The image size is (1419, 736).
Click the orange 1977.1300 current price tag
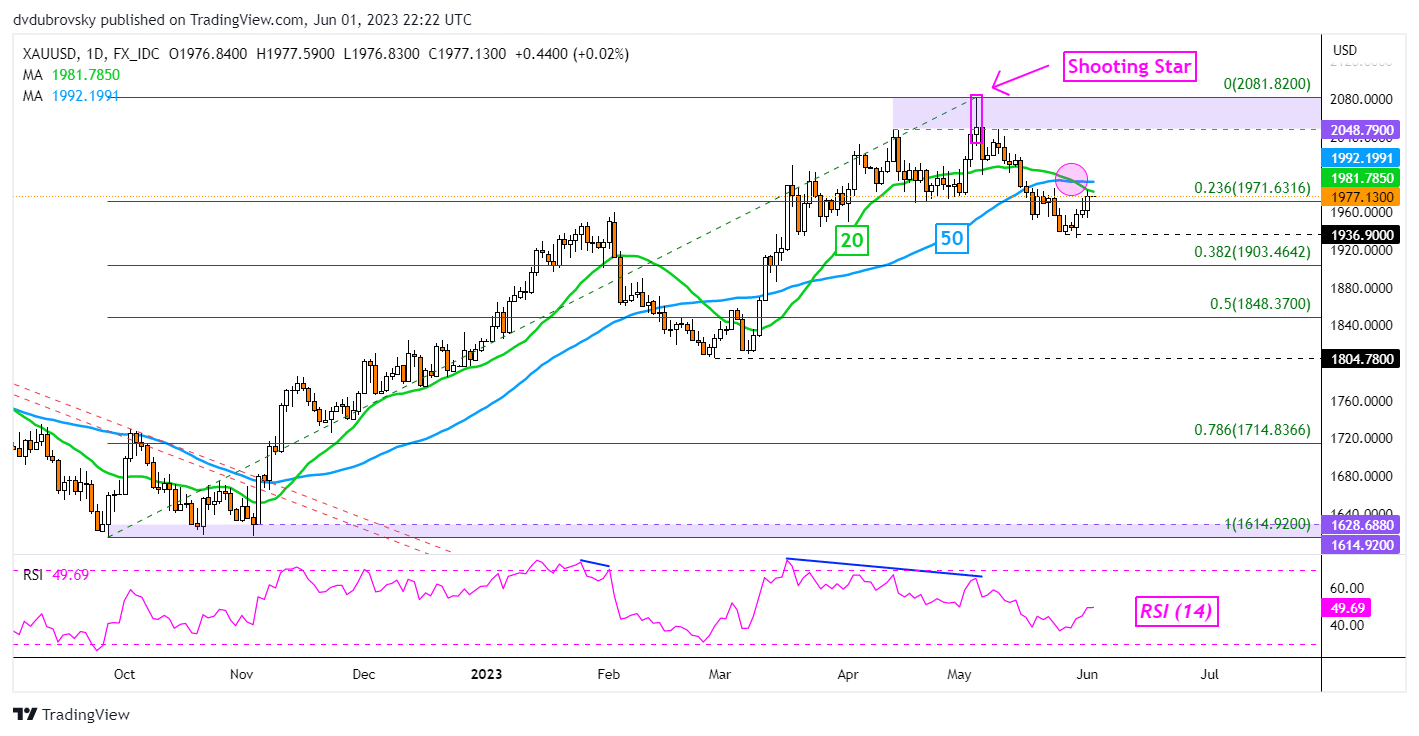[1363, 197]
